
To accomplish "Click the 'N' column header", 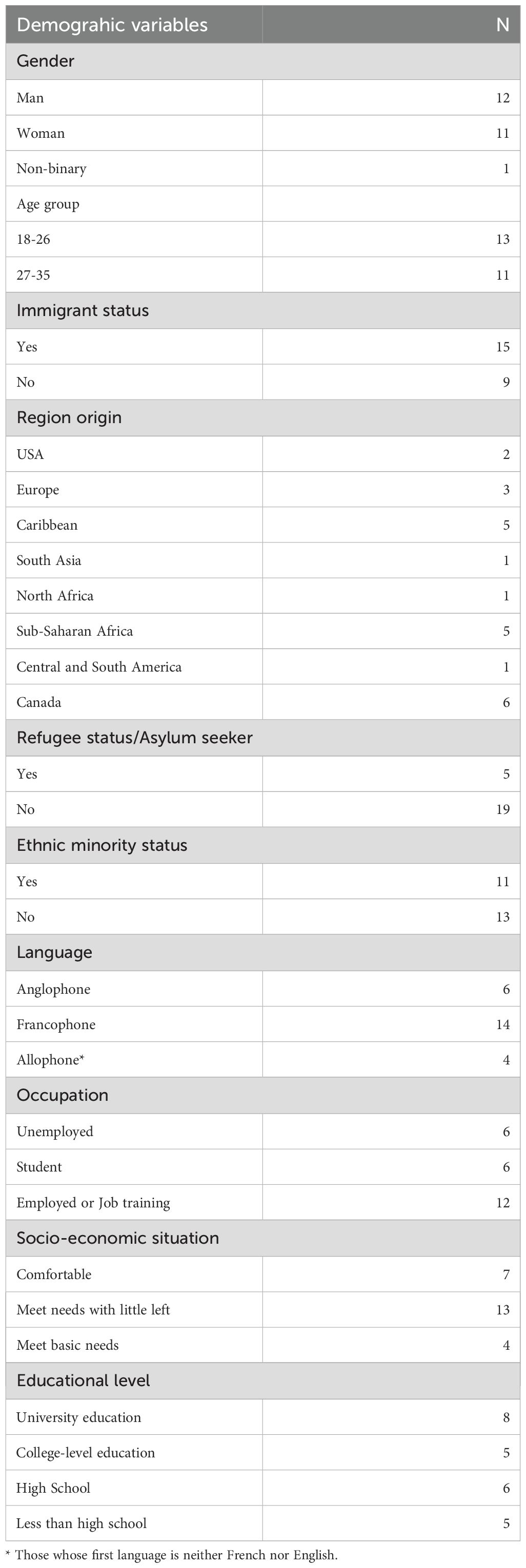I will tap(502, 25).
